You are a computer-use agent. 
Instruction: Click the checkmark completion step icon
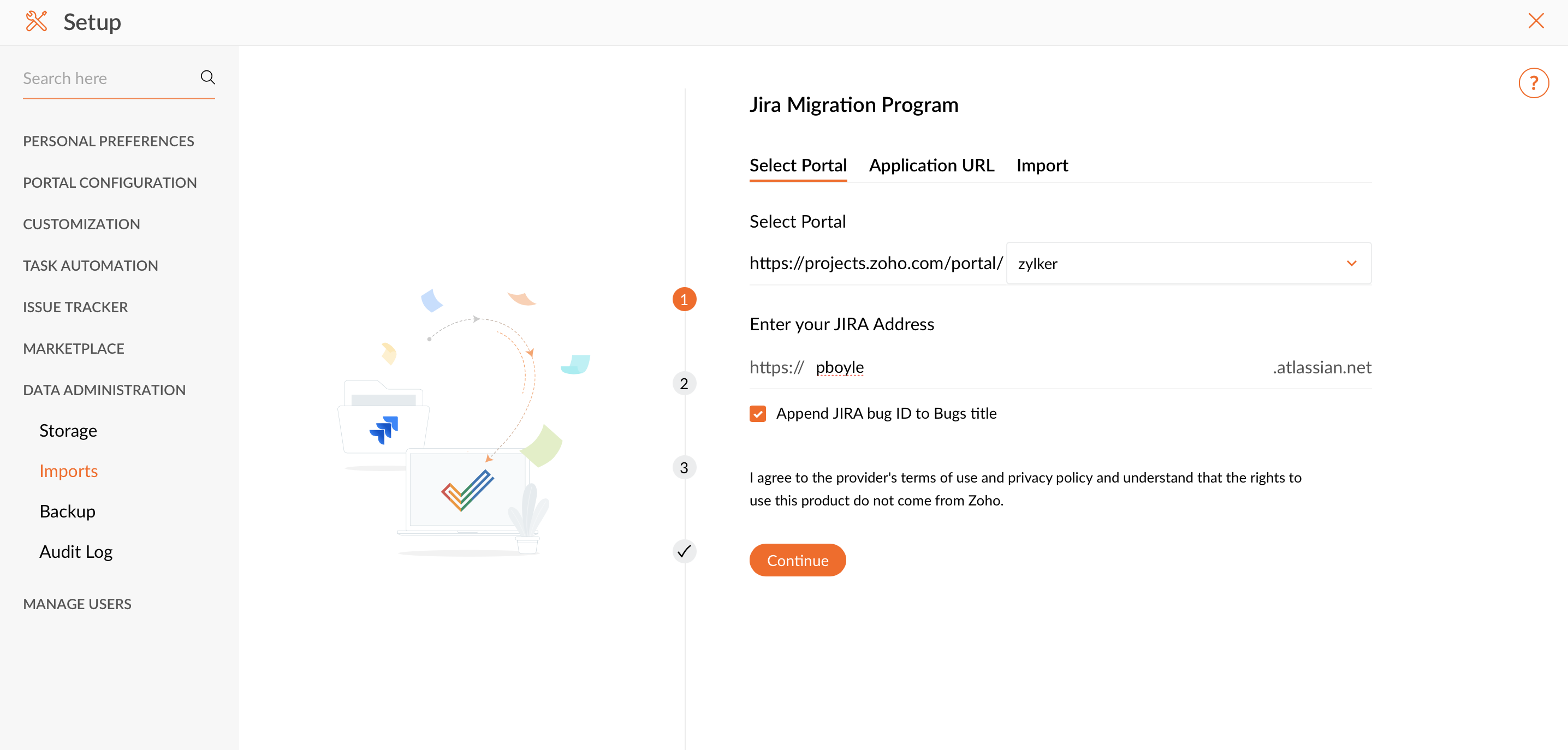684,551
